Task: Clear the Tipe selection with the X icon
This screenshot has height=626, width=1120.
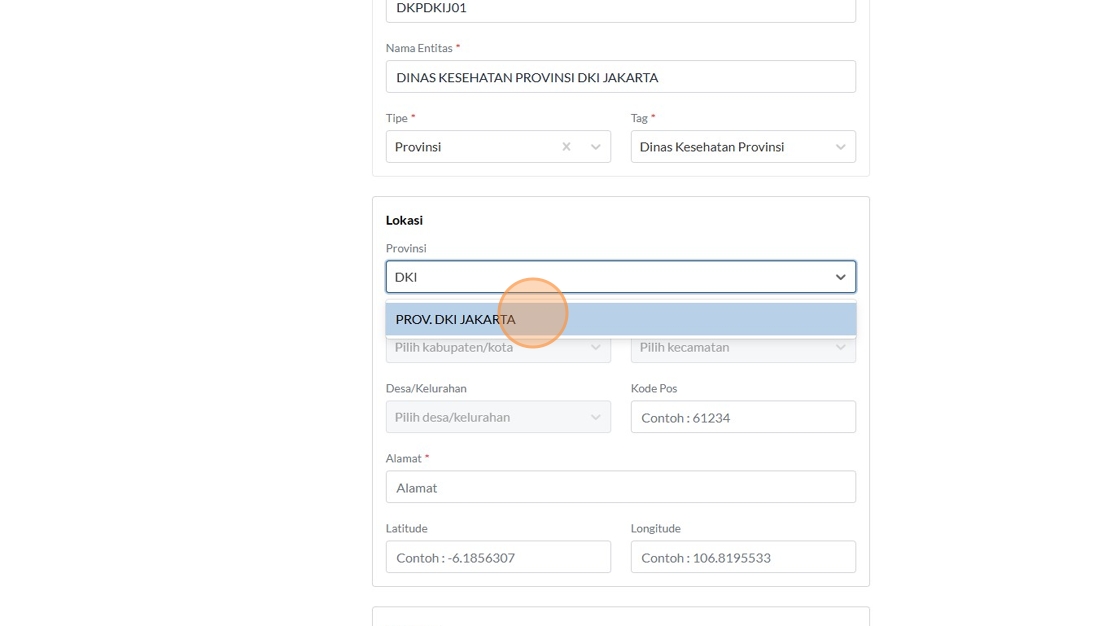Action: [x=566, y=147]
